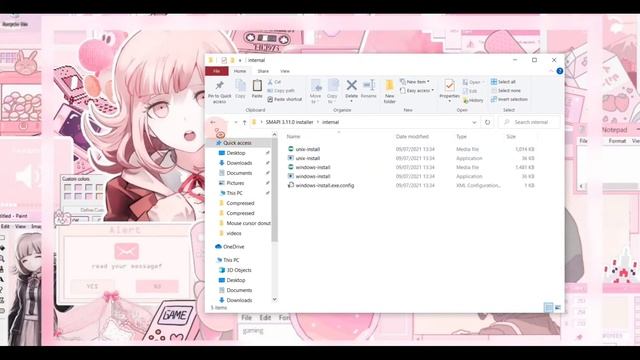This screenshot has width=640, height=360.
Task: Open pinned Documents under Quick access
Action: [x=239, y=173]
